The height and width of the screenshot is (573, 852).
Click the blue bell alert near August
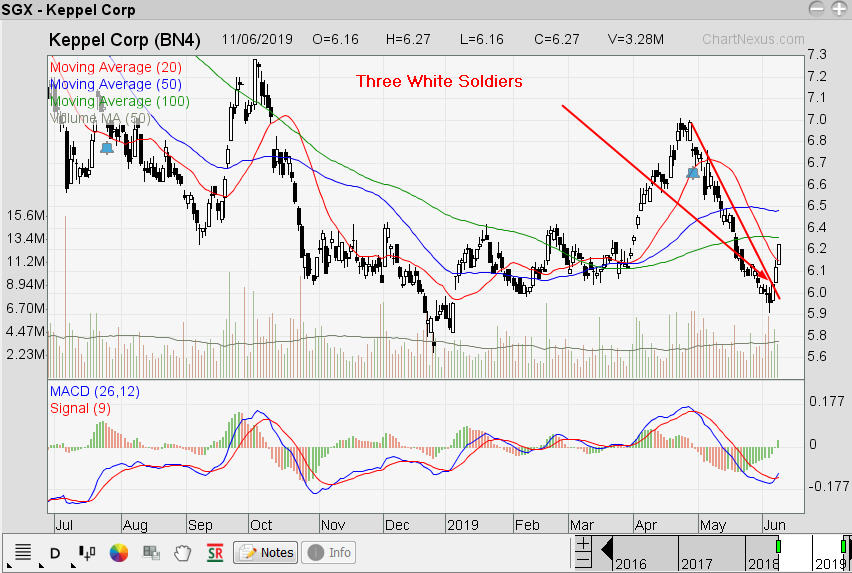point(107,148)
